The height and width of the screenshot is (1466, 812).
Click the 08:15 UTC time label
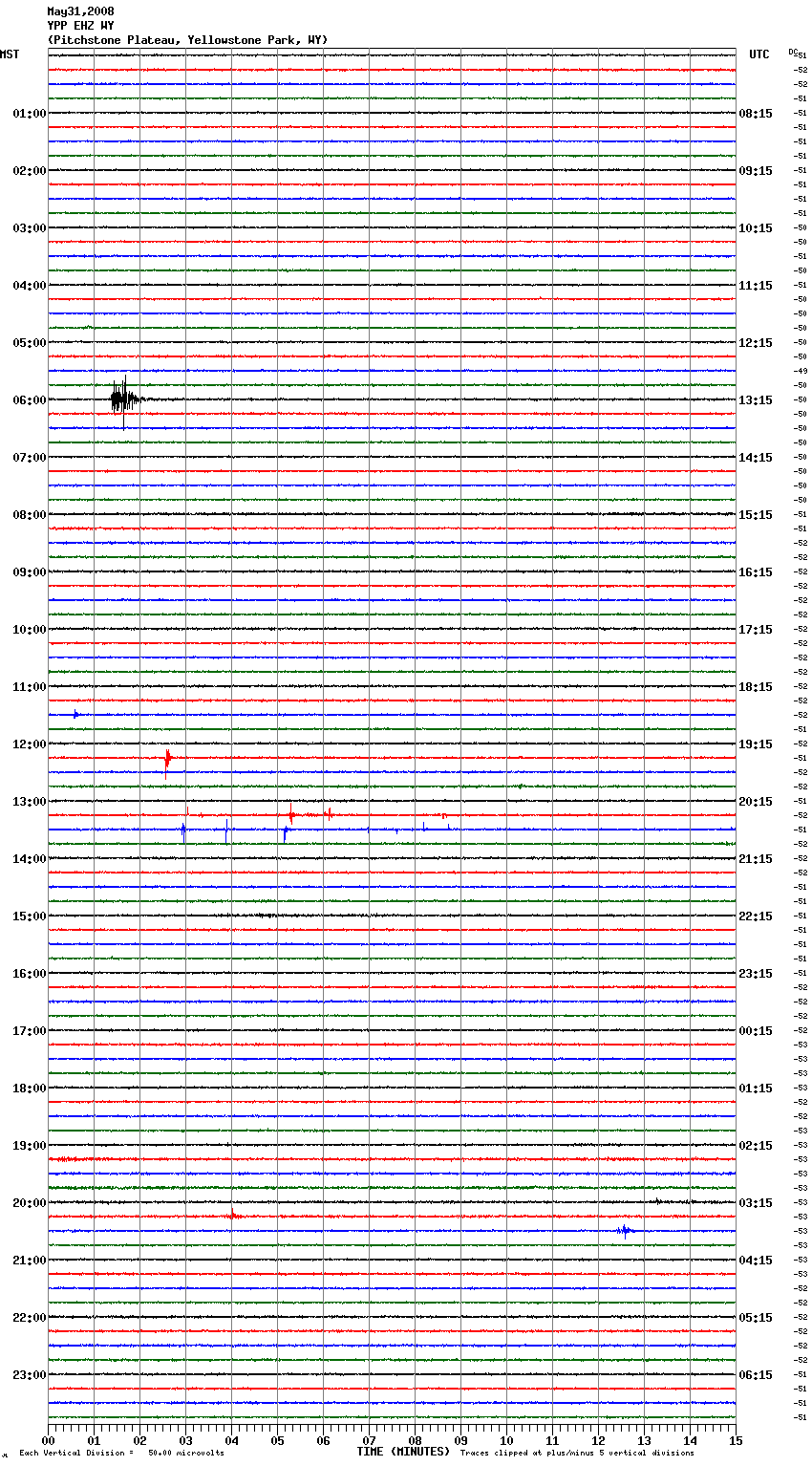pyautogui.click(x=756, y=114)
